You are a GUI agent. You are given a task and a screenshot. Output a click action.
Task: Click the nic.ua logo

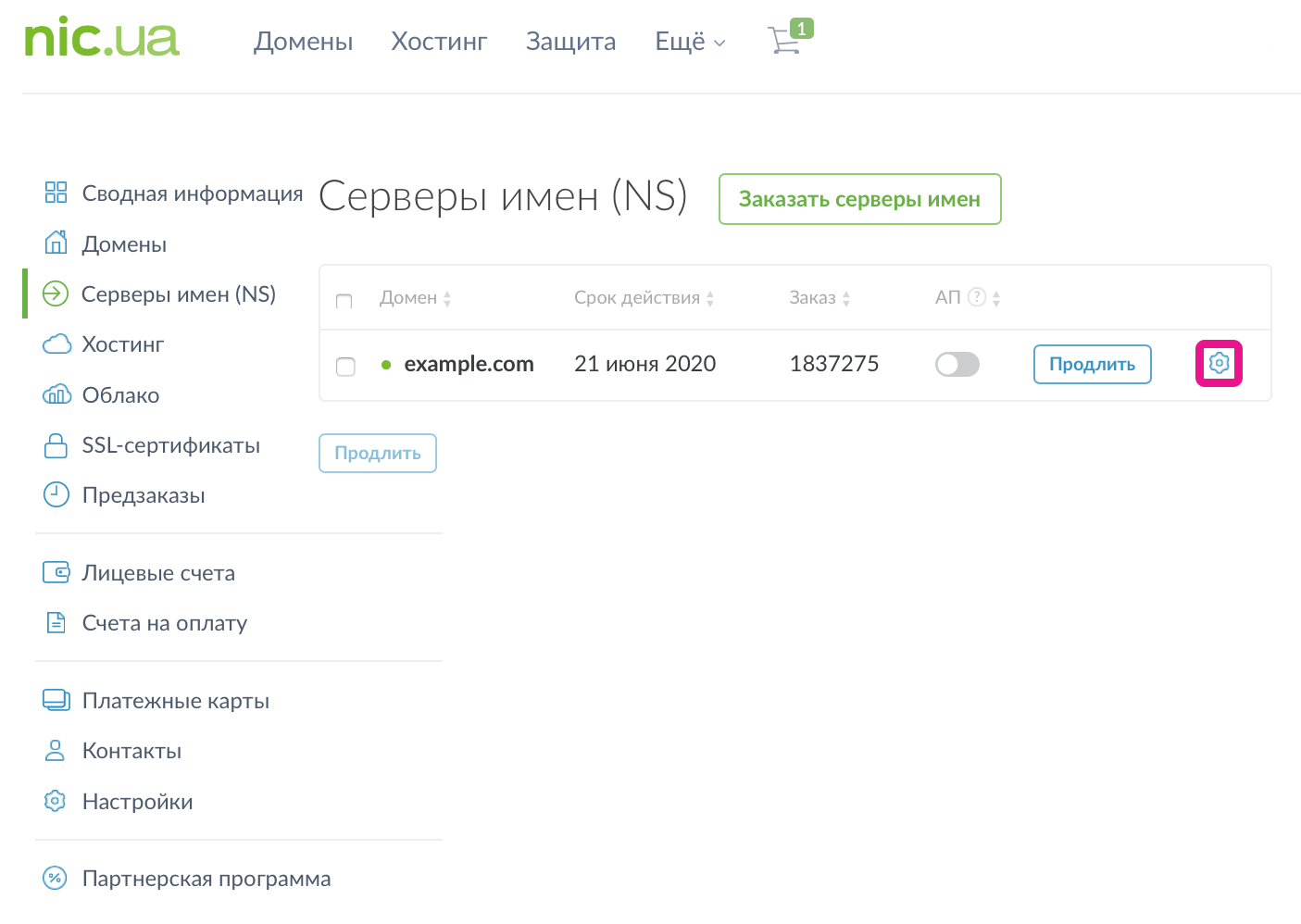(102, 38)
